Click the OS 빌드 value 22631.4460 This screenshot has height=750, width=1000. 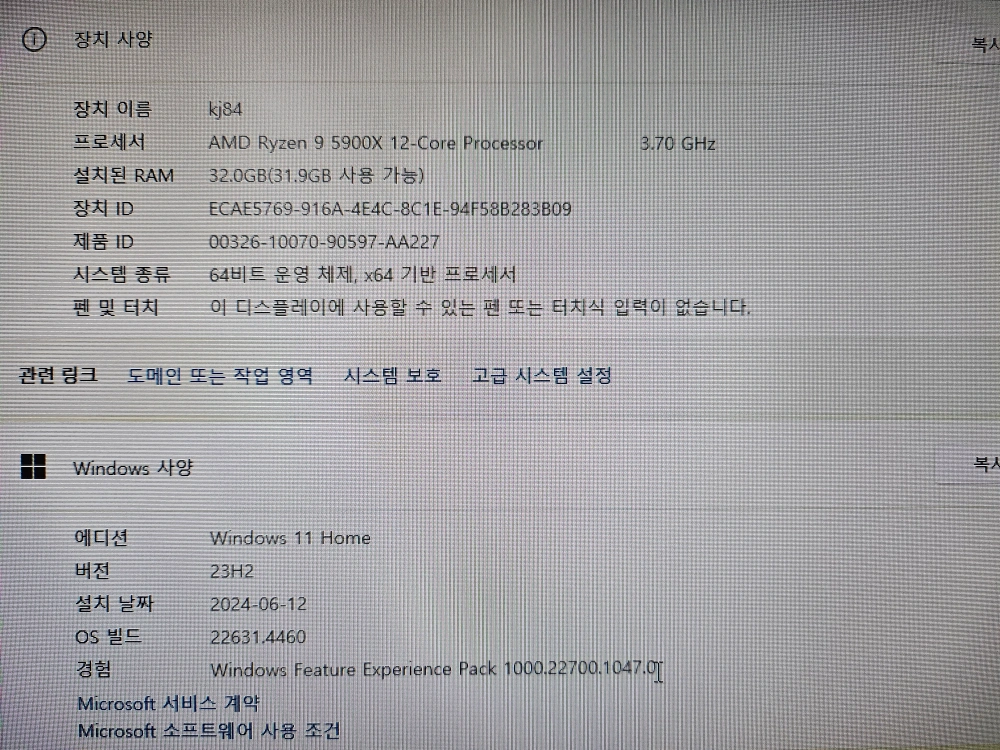click(x=258, y=637)
